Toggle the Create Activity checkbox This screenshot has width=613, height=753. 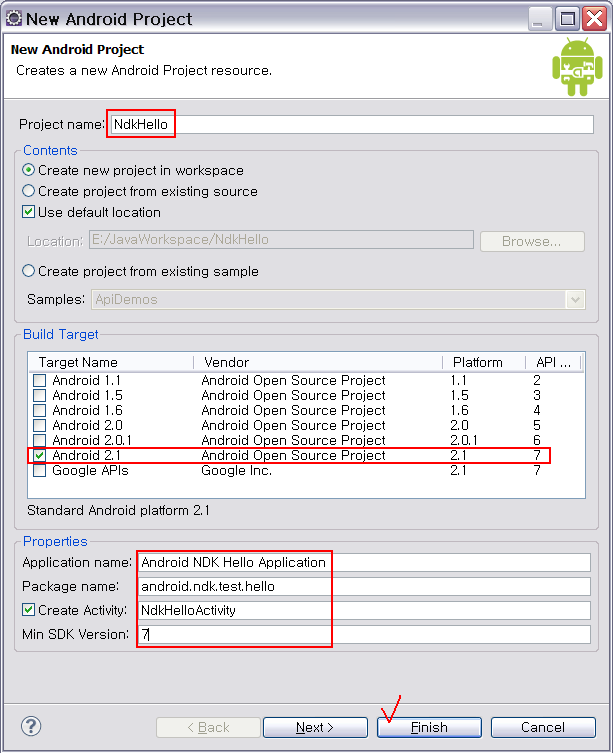[x=28, y=610]
